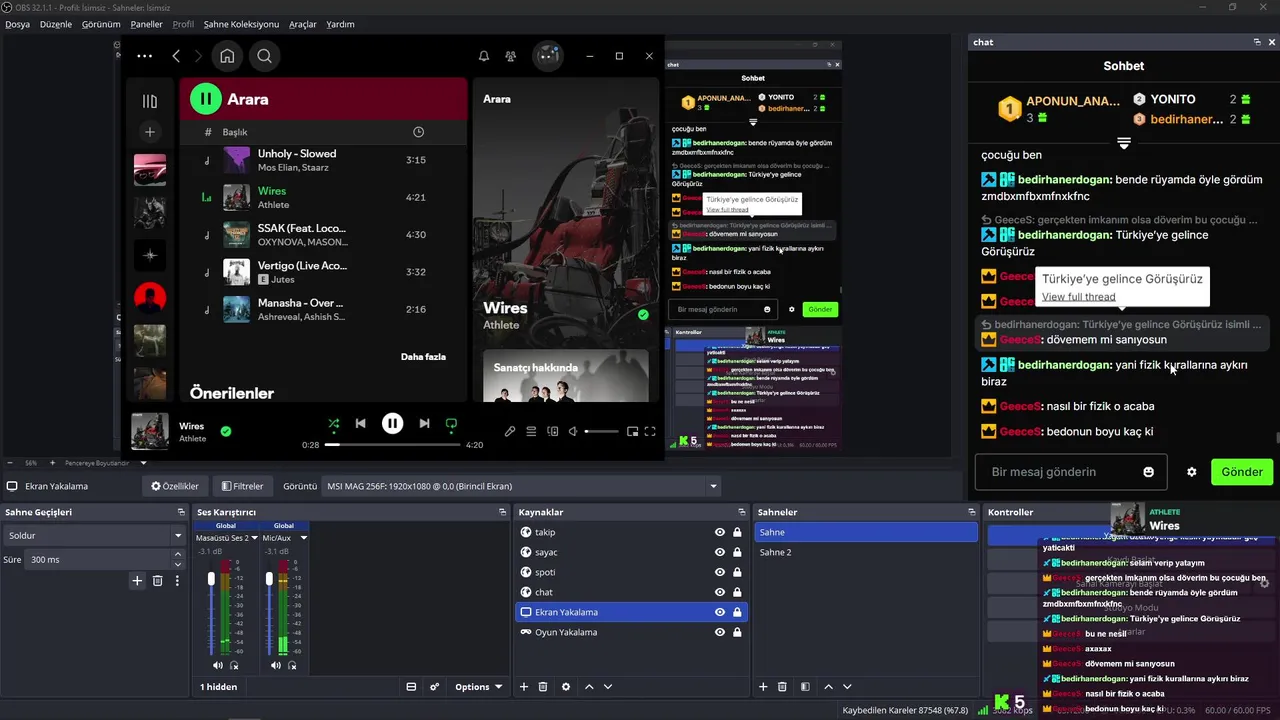Open advanced audio properties gears icon
Image resolution: width=1280 pixels, height=720 pixels.
[x=434, y=687]
